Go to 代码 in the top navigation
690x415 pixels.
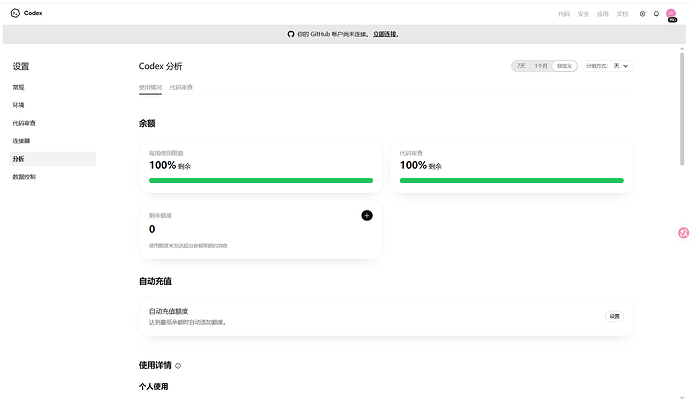tap(564, 14)
